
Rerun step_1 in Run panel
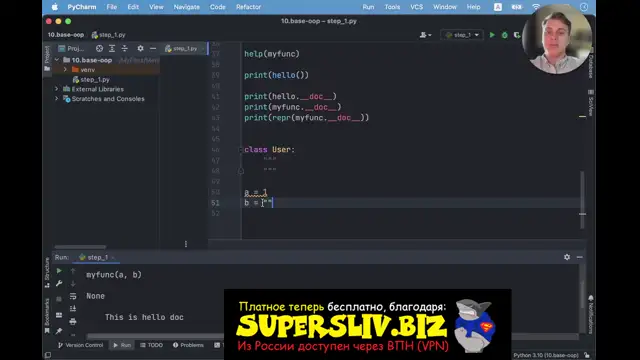click(59, 271)
